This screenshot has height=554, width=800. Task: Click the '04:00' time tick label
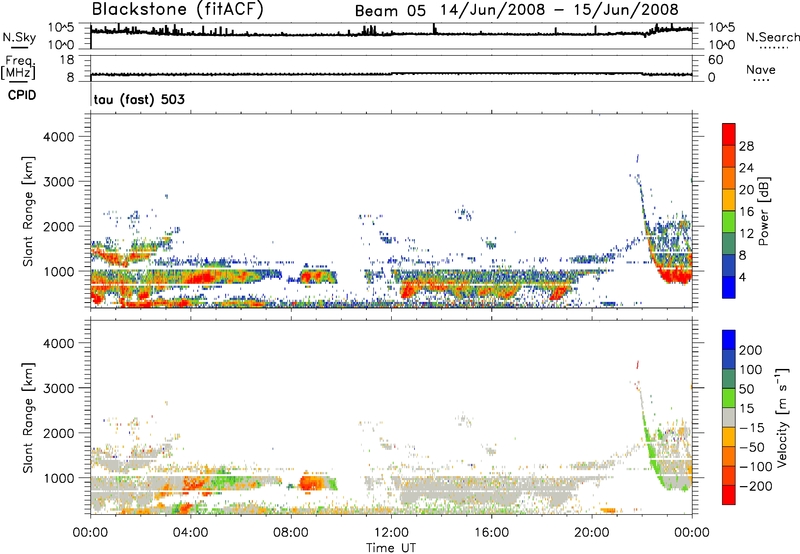tap(191, 533)
